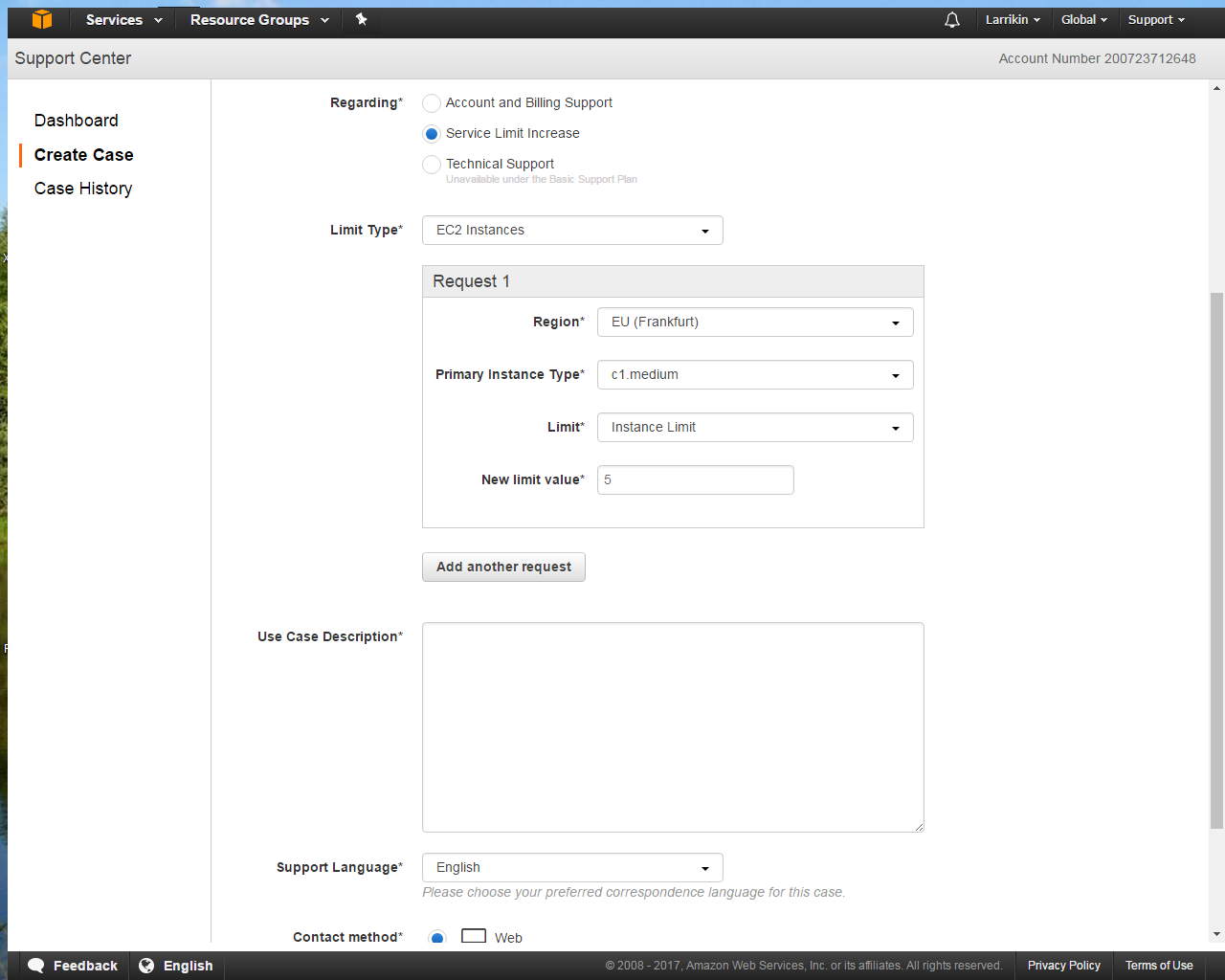Click the Use Case Description label
This screenshot has width=1225, height=980.
tap(330, 636)
